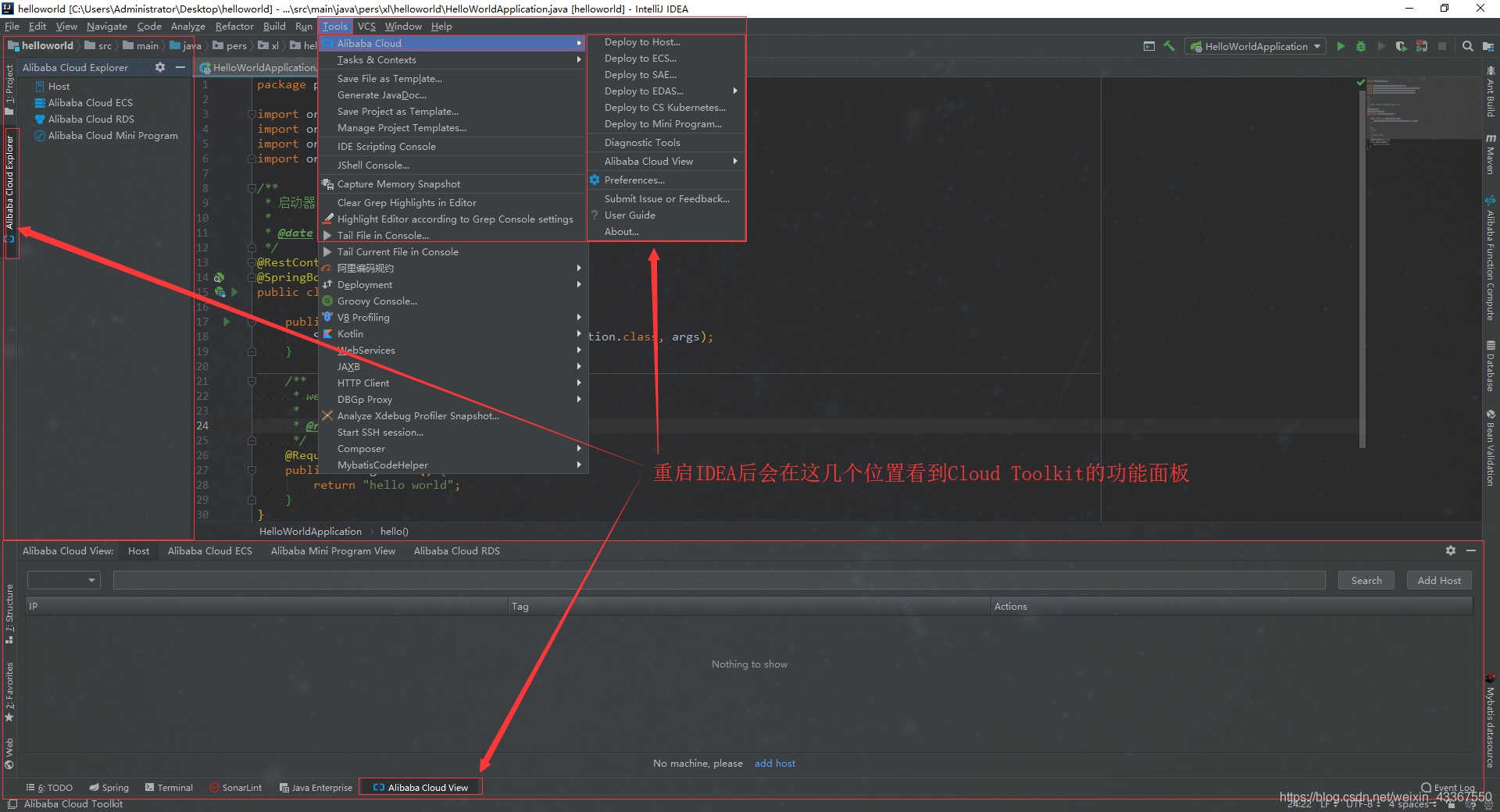Viewport: 1500px width, 812px height.
Task: Open the Project Structure folder icon
Action: 1487,47
